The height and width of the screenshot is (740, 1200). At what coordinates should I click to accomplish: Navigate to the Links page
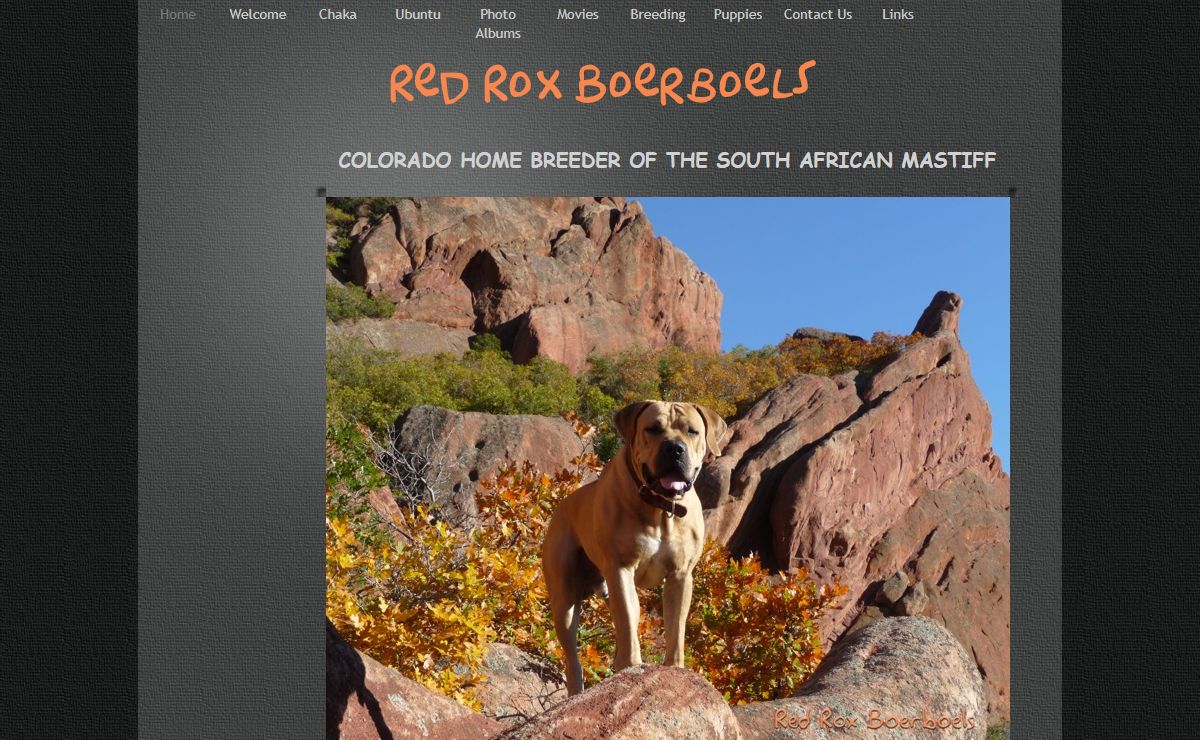[898, 14]
